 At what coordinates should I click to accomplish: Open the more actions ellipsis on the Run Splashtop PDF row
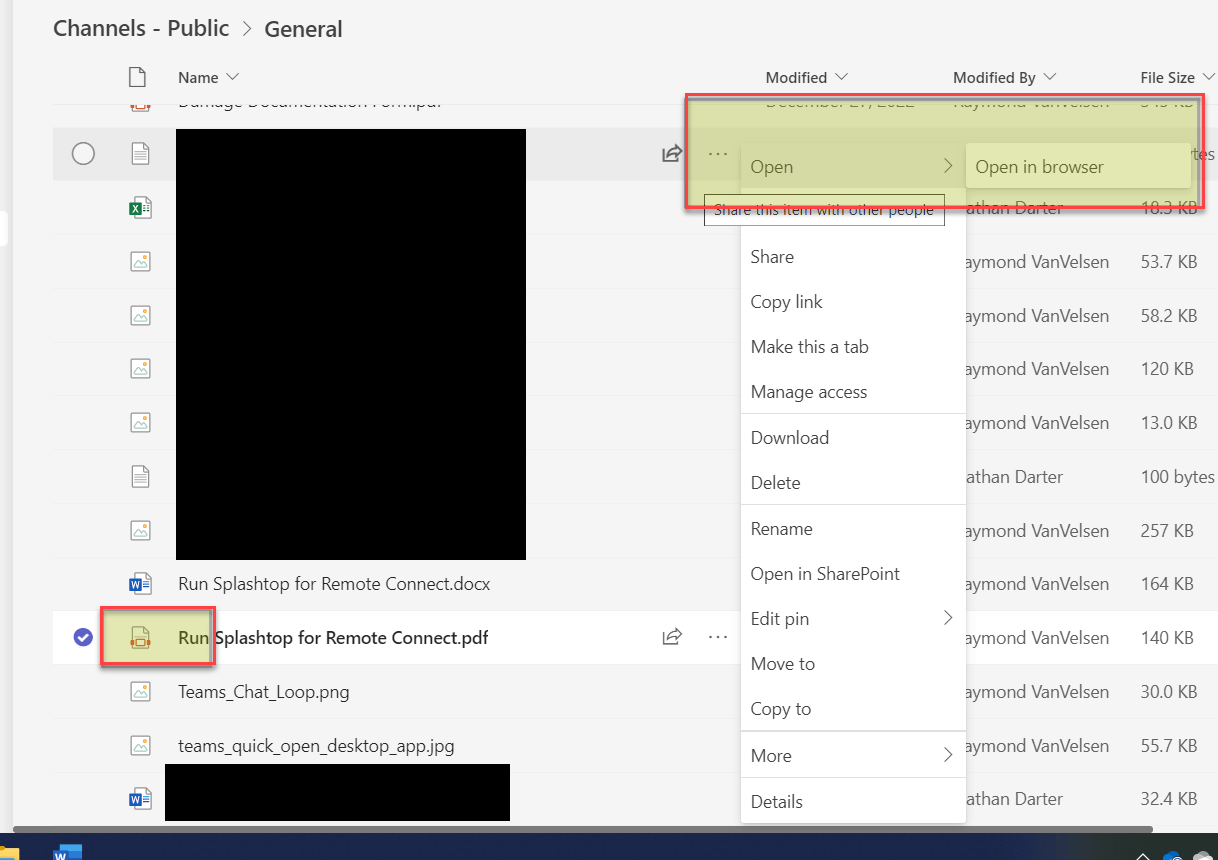tap(718, 636)
